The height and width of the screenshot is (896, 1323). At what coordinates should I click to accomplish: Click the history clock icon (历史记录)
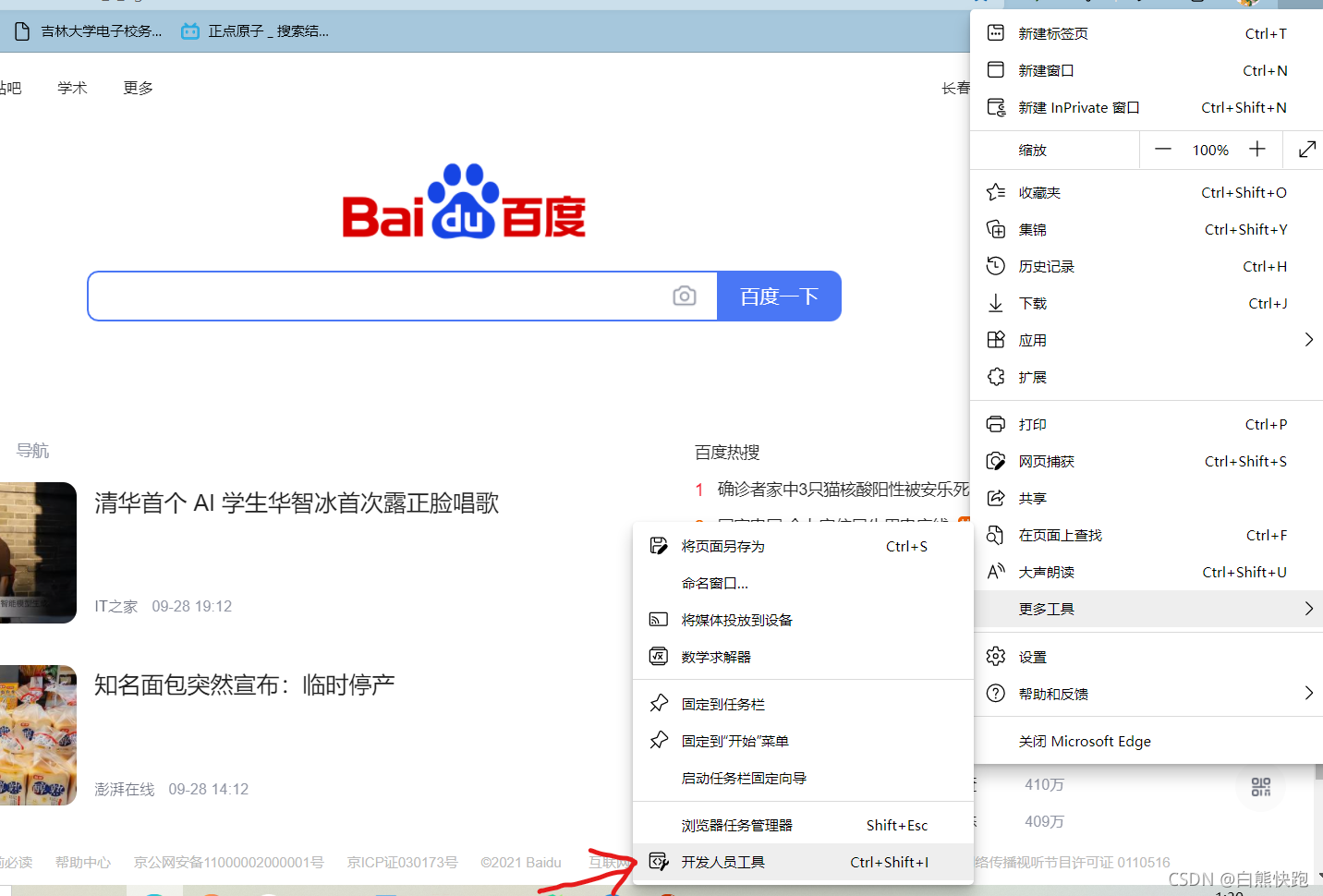point(996,266)
